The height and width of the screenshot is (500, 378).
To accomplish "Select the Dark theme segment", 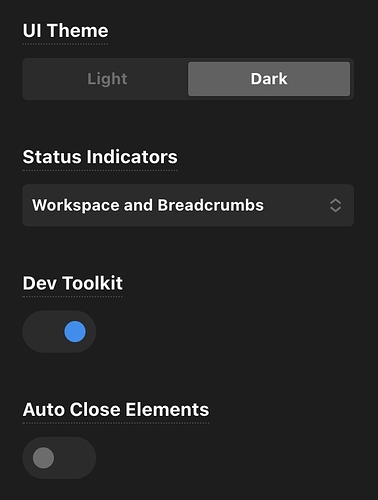I will click(x=269, y=79).
